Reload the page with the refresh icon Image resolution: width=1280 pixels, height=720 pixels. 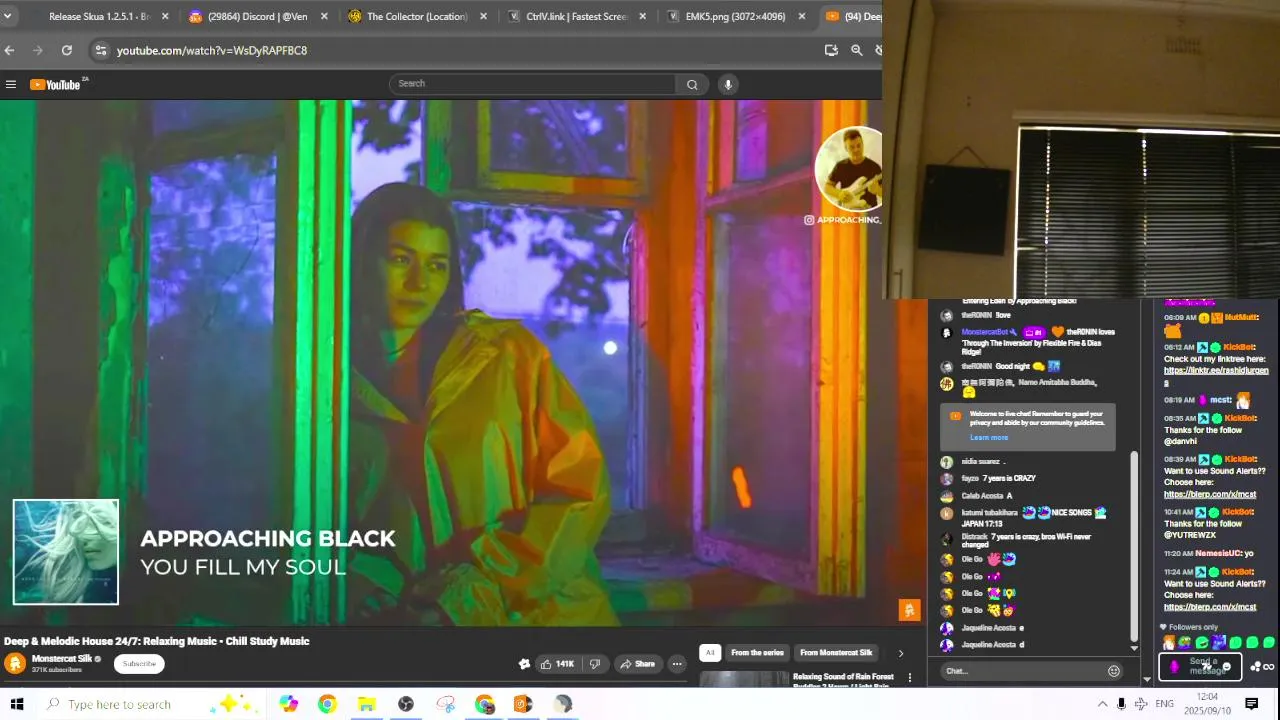[x=66, y=50]
